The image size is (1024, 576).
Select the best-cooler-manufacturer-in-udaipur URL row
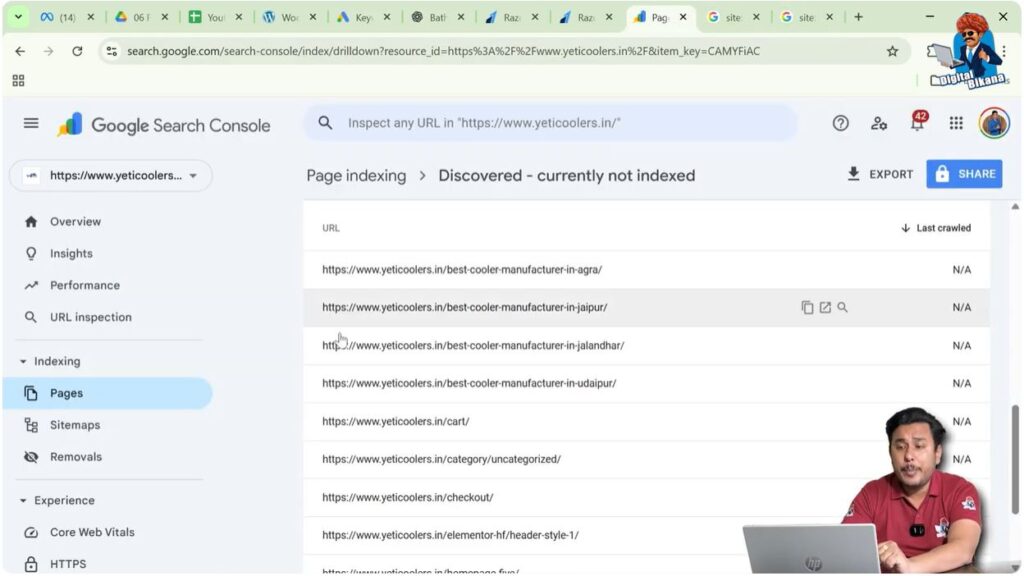coord(646,383)
